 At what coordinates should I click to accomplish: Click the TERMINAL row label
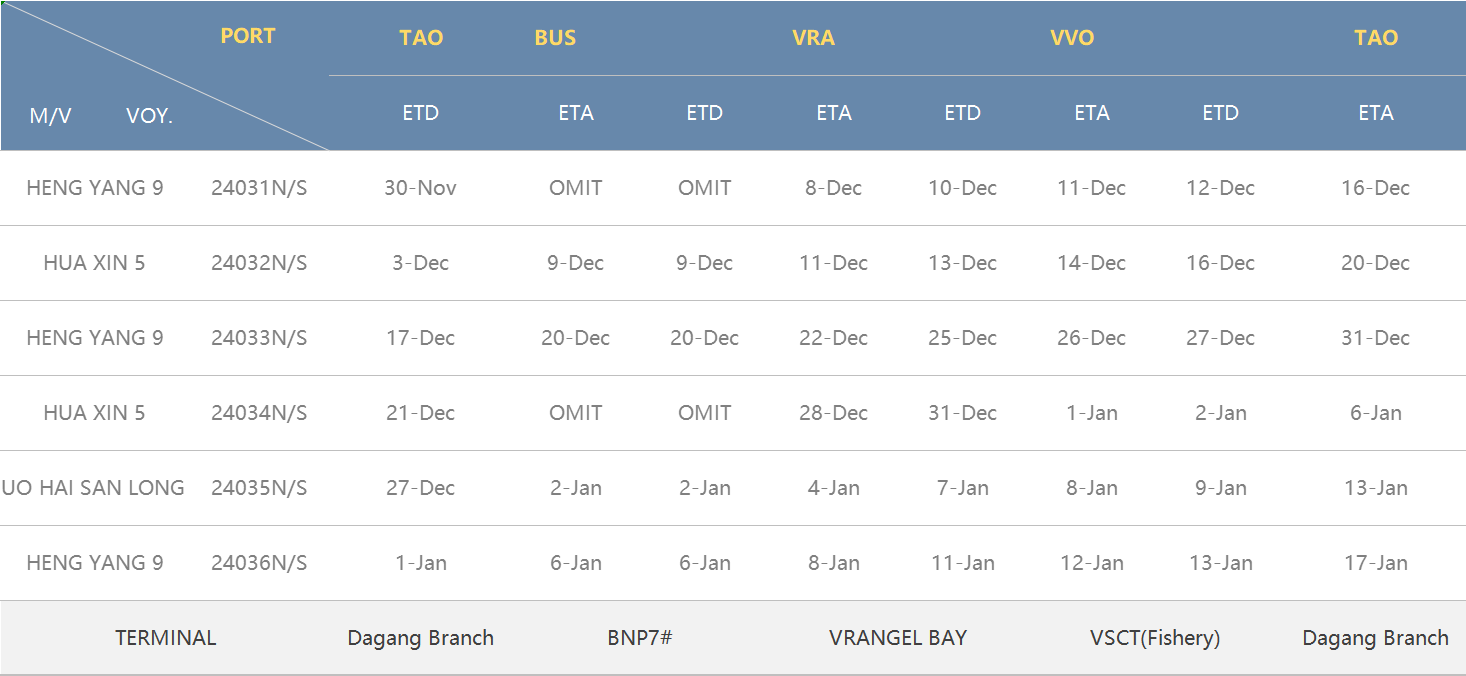click(x=165, y=638)
